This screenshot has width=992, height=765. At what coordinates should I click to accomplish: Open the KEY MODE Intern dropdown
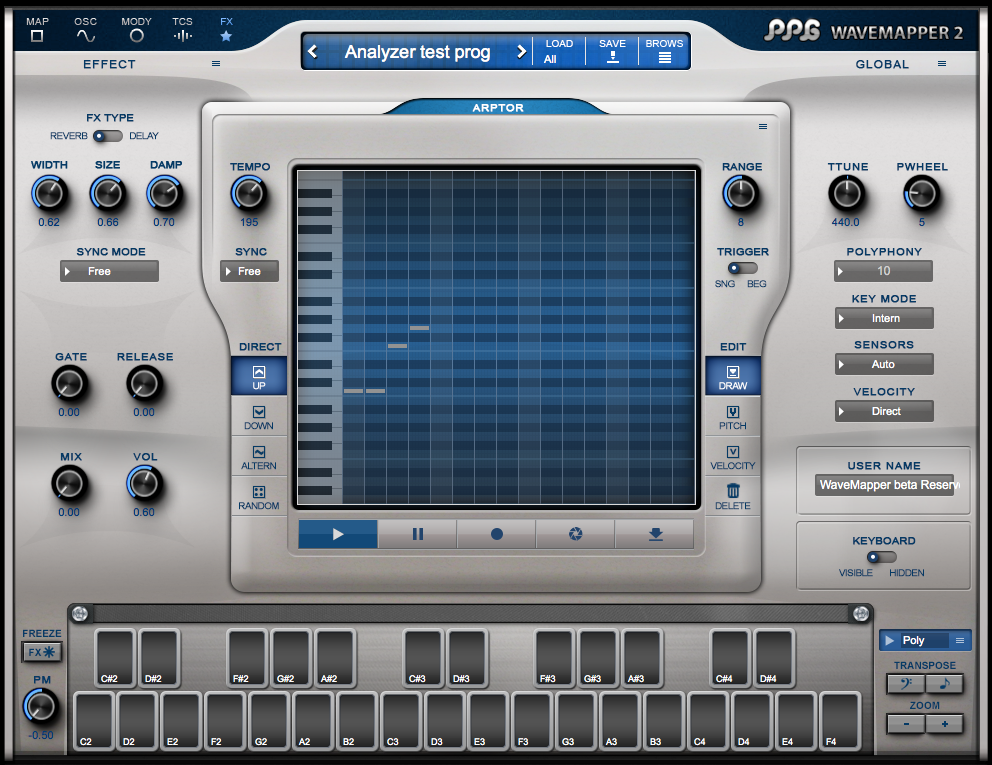click(x=884, y=318)
